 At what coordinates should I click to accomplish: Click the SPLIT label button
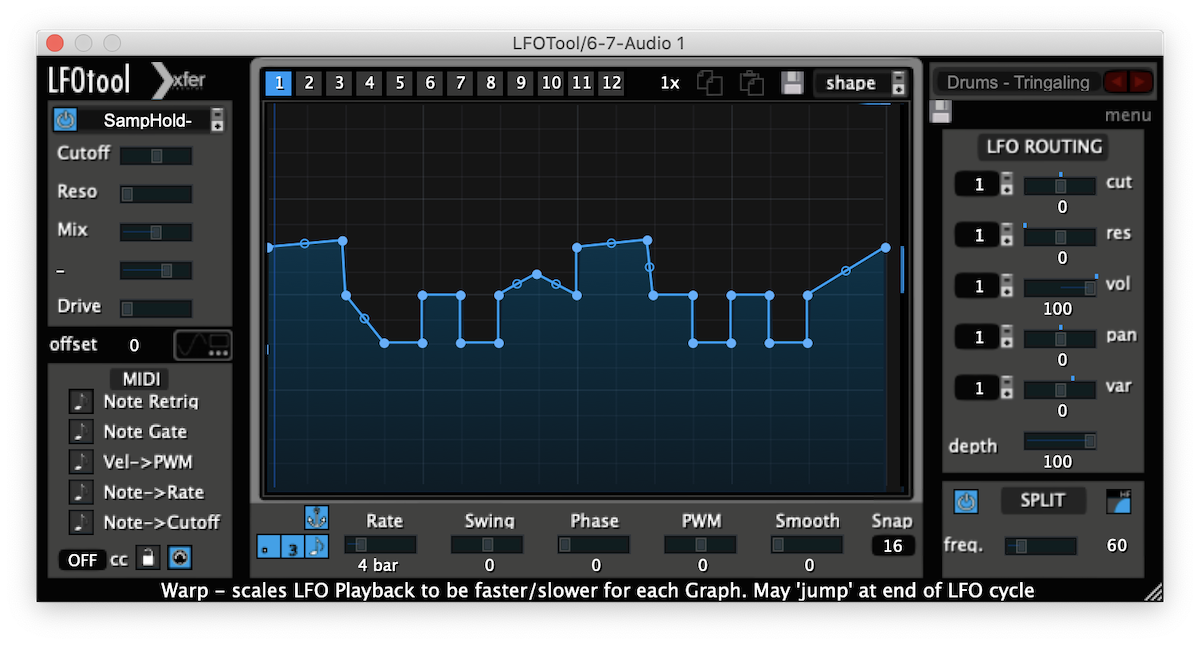pos(1043,501)
